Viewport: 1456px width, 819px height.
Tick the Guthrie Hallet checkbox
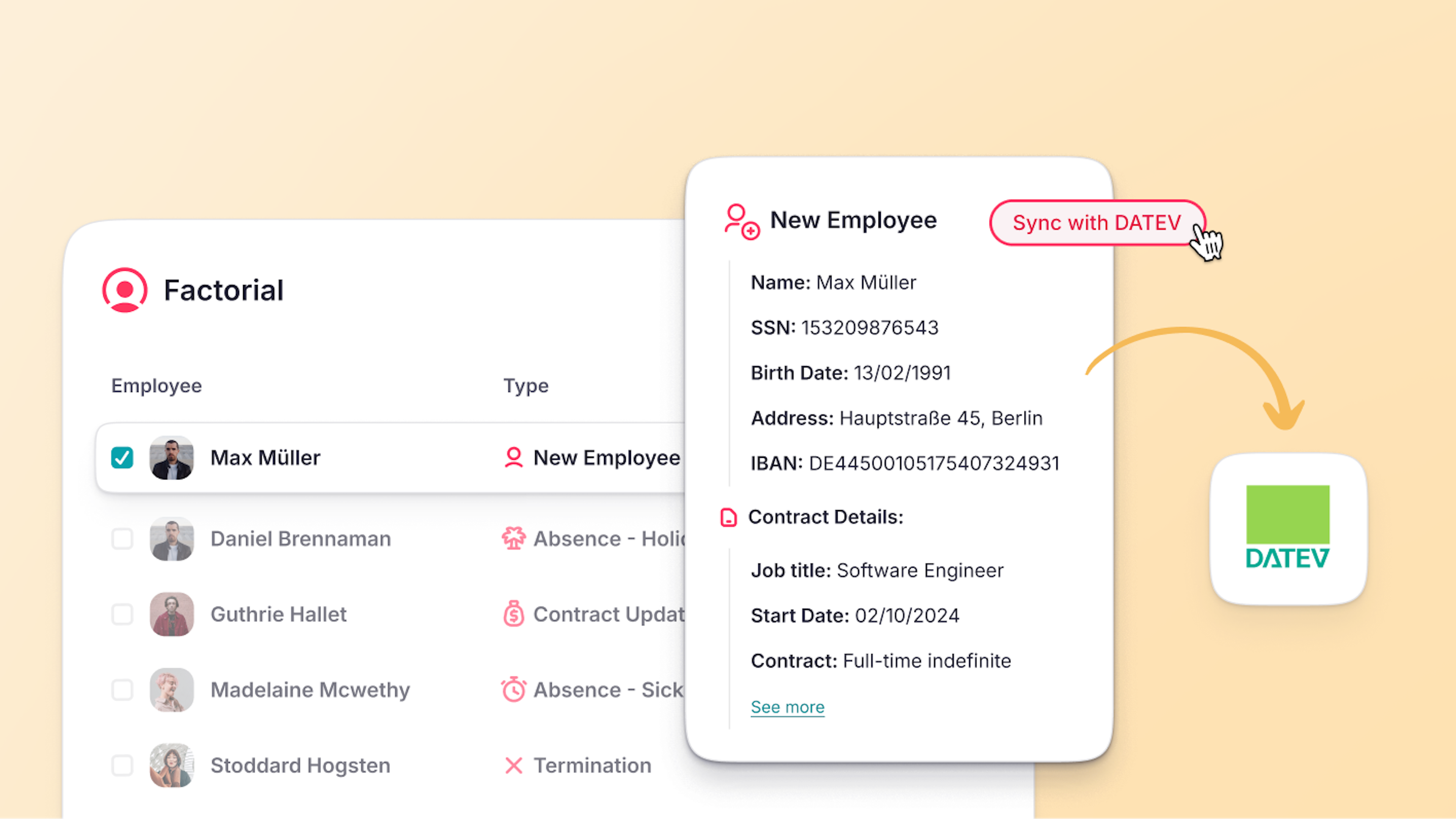pos(122,614)
